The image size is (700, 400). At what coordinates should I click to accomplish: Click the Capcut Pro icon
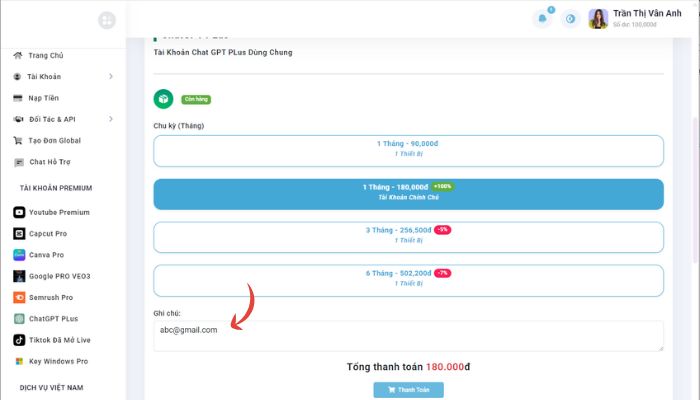19,233
